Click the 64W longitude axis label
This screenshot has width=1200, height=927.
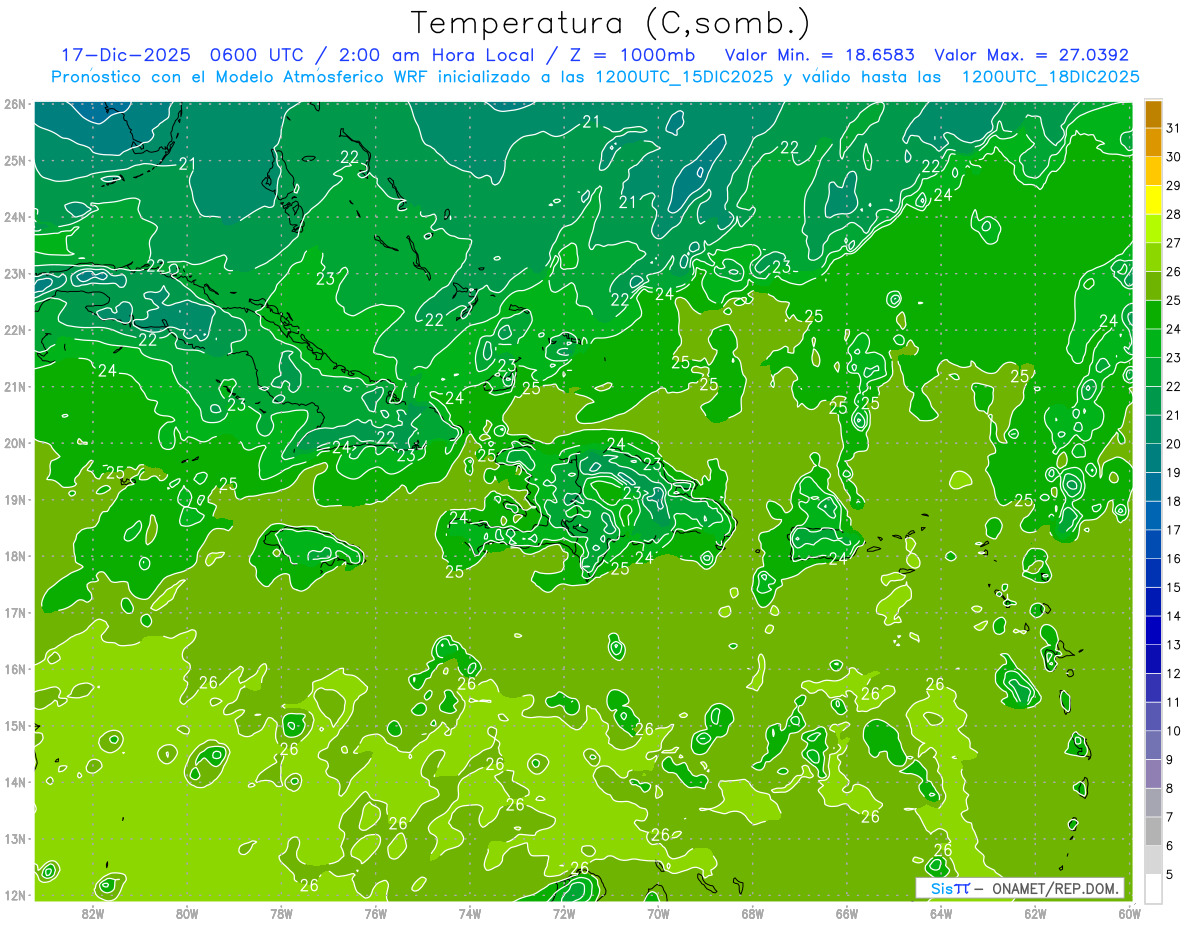(940, 913)
